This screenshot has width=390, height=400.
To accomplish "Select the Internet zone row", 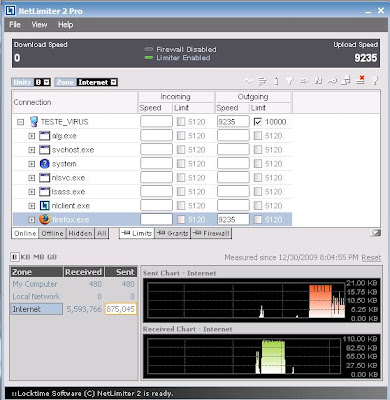I will point(74,309).
